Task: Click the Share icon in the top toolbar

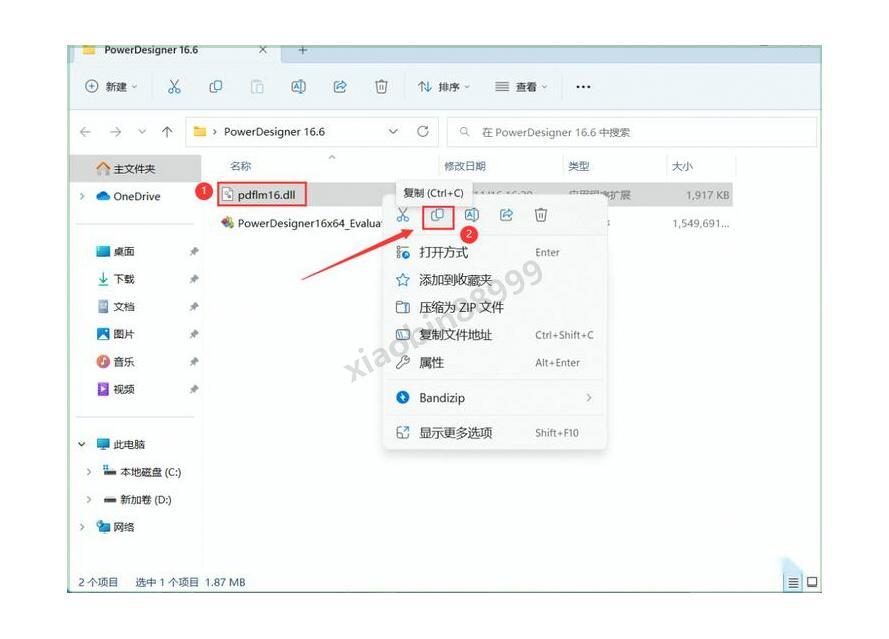Action: (x=340, y=87)
